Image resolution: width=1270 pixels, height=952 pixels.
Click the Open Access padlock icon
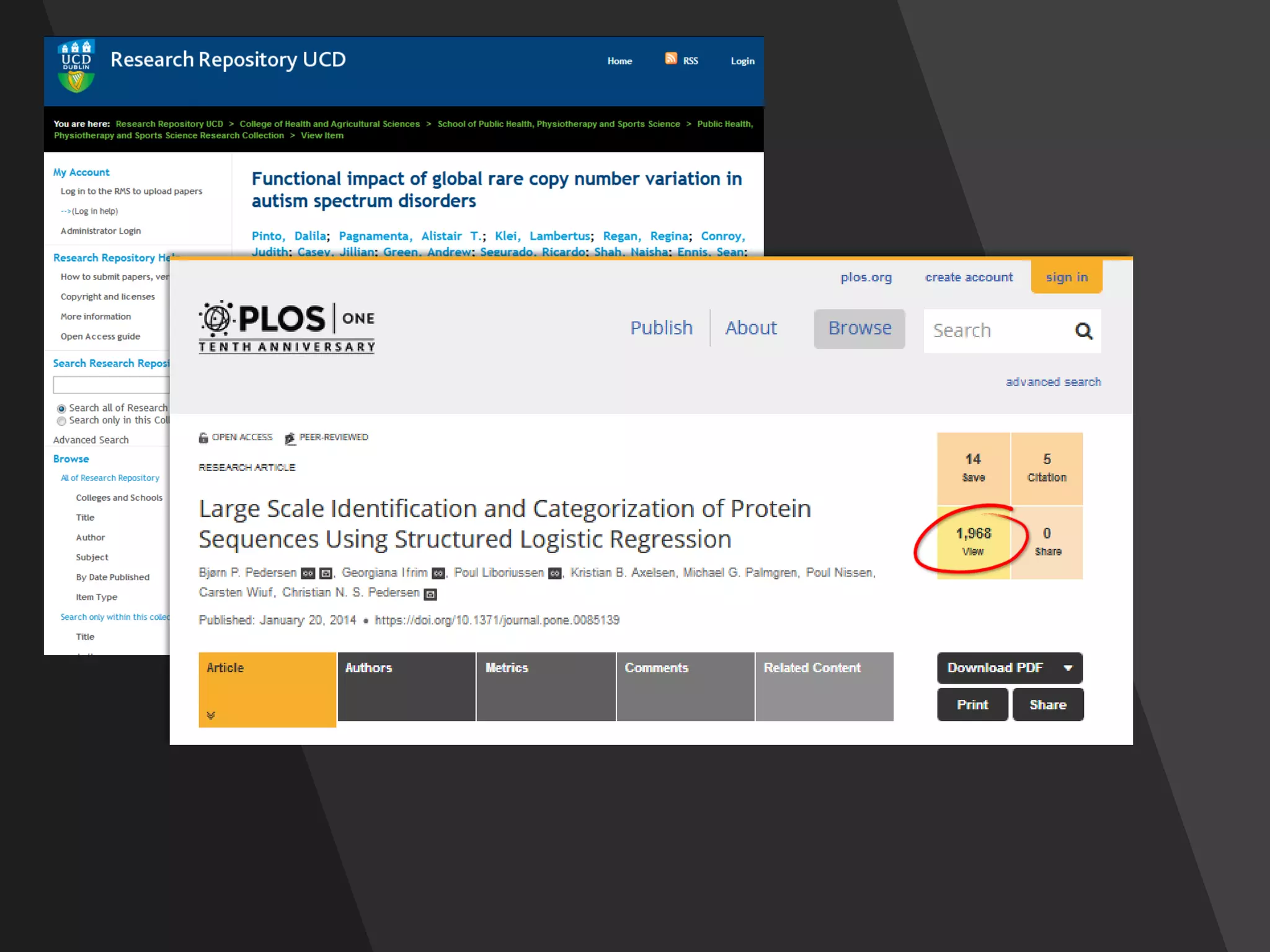(x=203, y=438)
